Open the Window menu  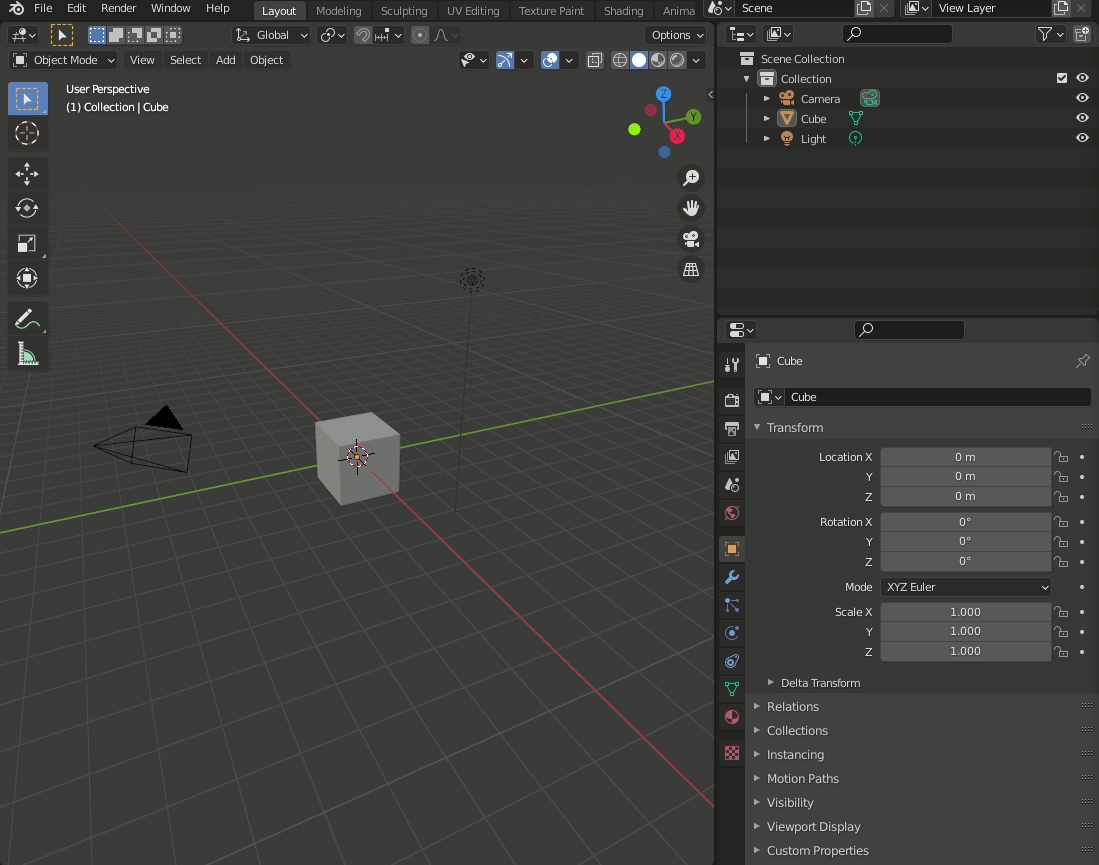click(170, 8)
